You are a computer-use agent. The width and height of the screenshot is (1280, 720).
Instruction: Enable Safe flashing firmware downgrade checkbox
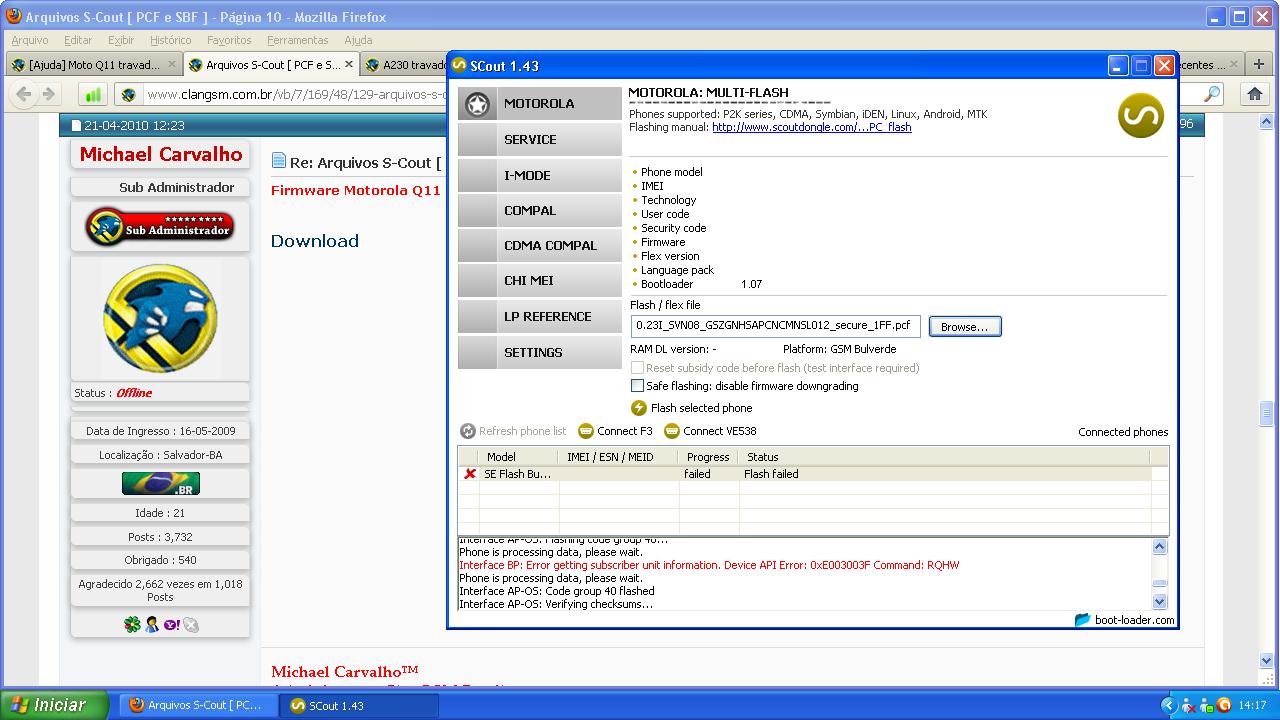(637, 386)
